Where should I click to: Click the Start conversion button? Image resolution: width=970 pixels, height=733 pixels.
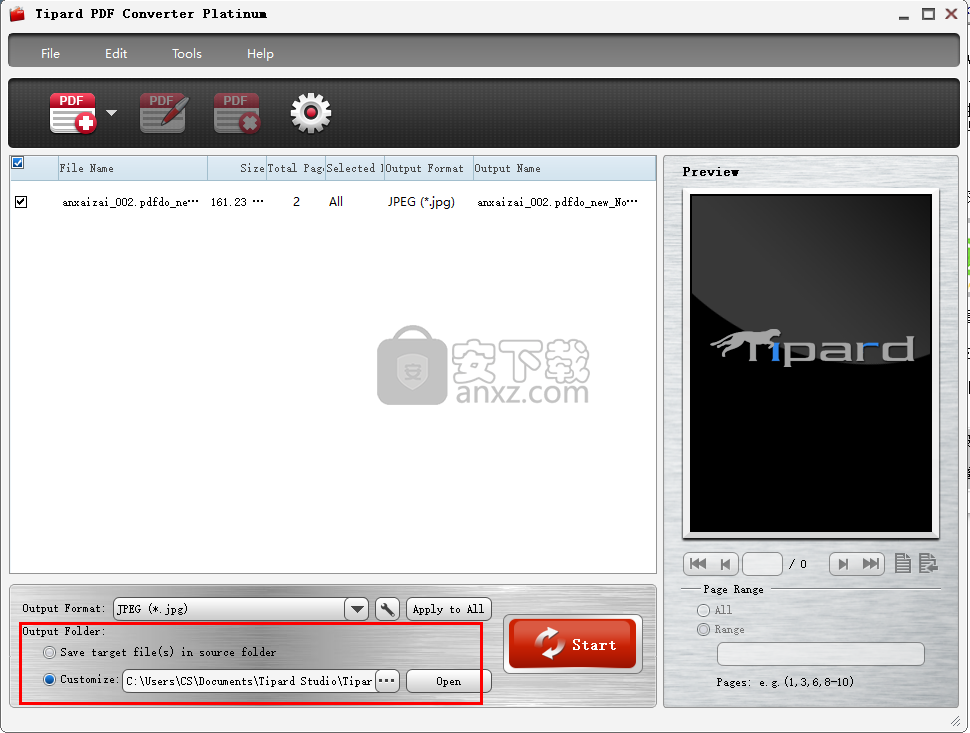point(573,644)
